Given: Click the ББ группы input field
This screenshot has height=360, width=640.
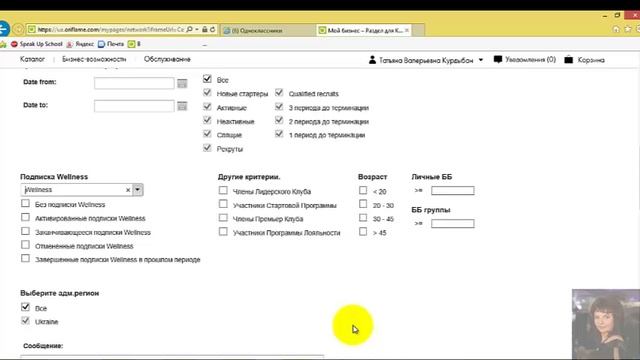Looking at the screenshot, I should pos(453,224).
